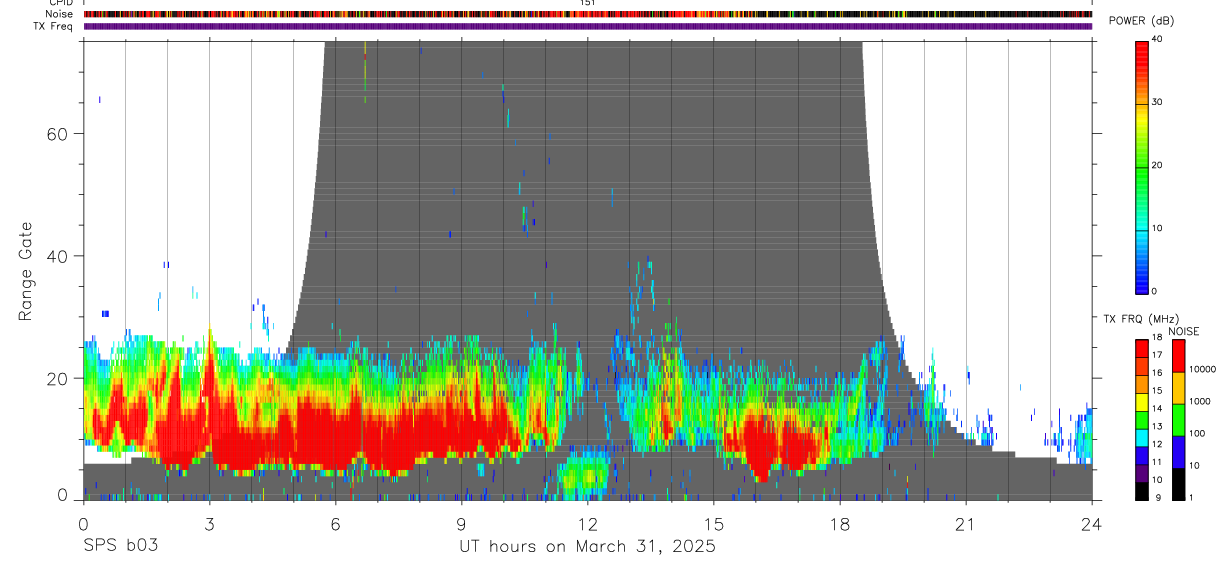Screen dimensions: 1228x567
Task: Pick the red top segment of TX FRQ legend
Action: point(1141,349)
